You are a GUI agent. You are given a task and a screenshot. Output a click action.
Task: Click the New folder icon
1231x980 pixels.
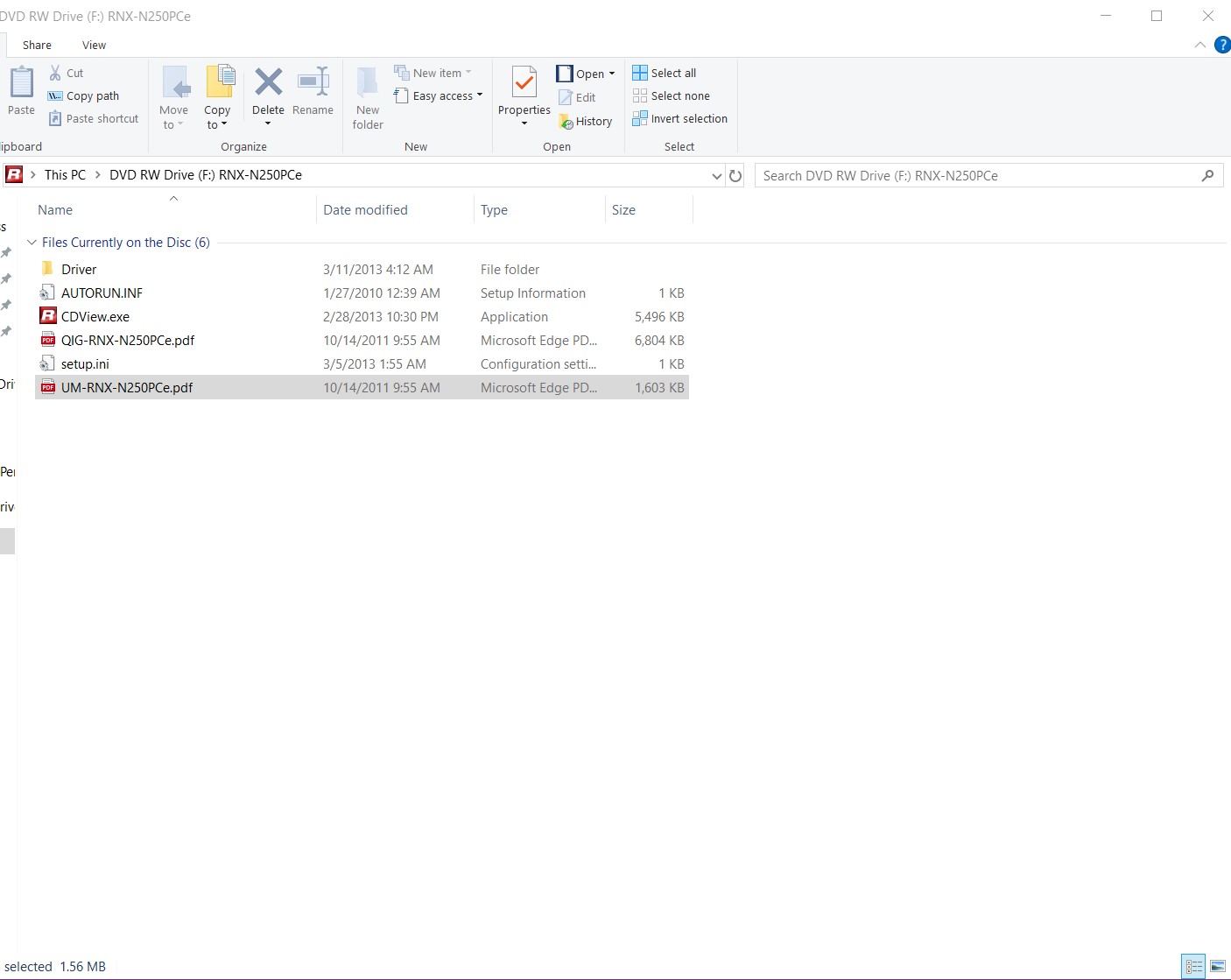point(368,83)
